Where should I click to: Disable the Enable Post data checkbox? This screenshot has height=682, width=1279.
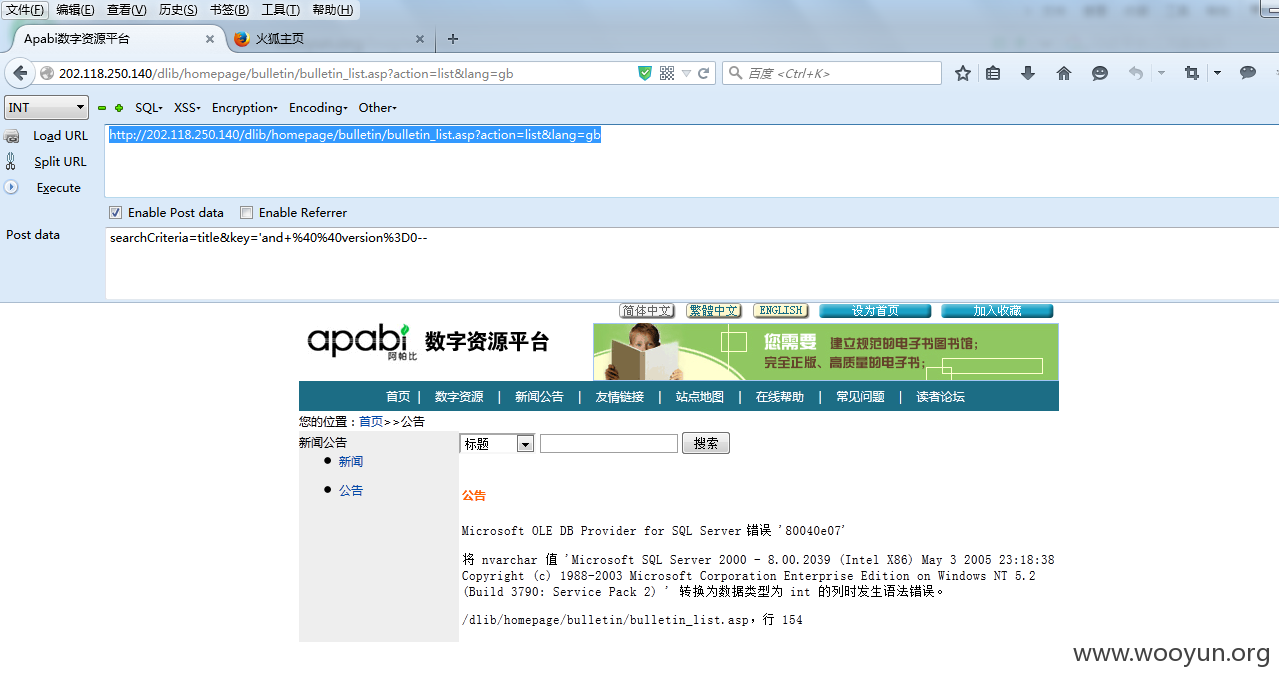tap(116, 212)
